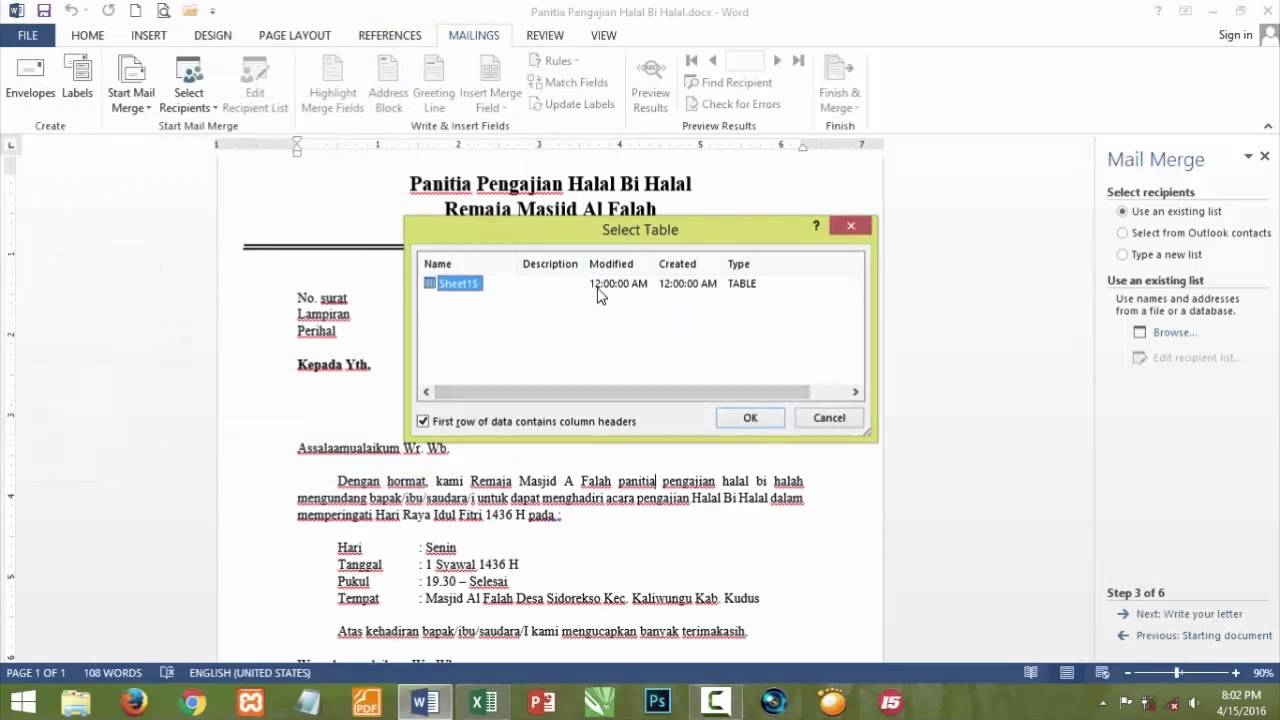Screen dimensions: 1280x720
Task: Click the Edit Recipient List icon
Action: pyautogui.click(x=255, y=85)
